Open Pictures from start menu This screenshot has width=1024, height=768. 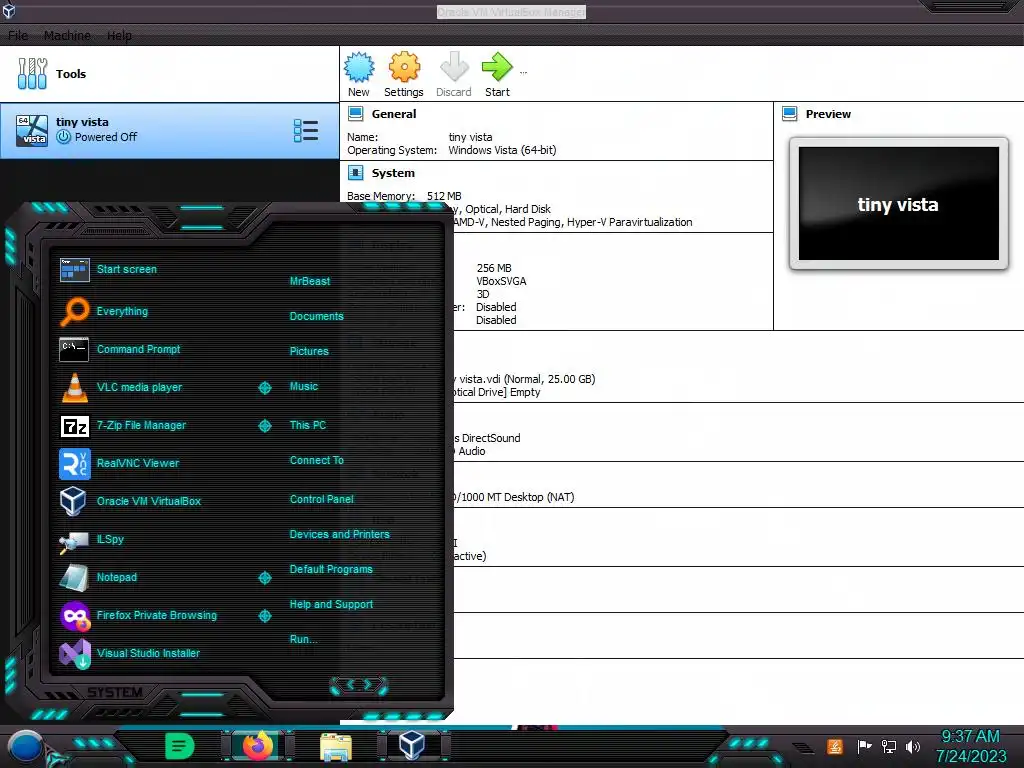click(x=309, y=351)
